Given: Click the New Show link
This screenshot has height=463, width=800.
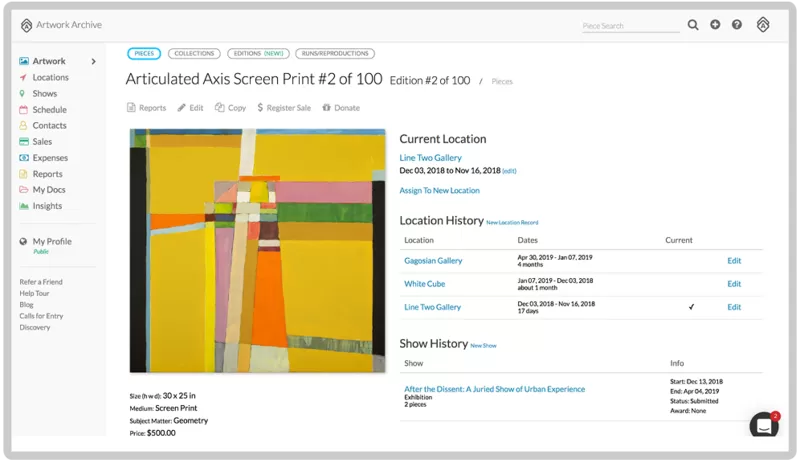Looking at the screenshot, I should point(483,346).
